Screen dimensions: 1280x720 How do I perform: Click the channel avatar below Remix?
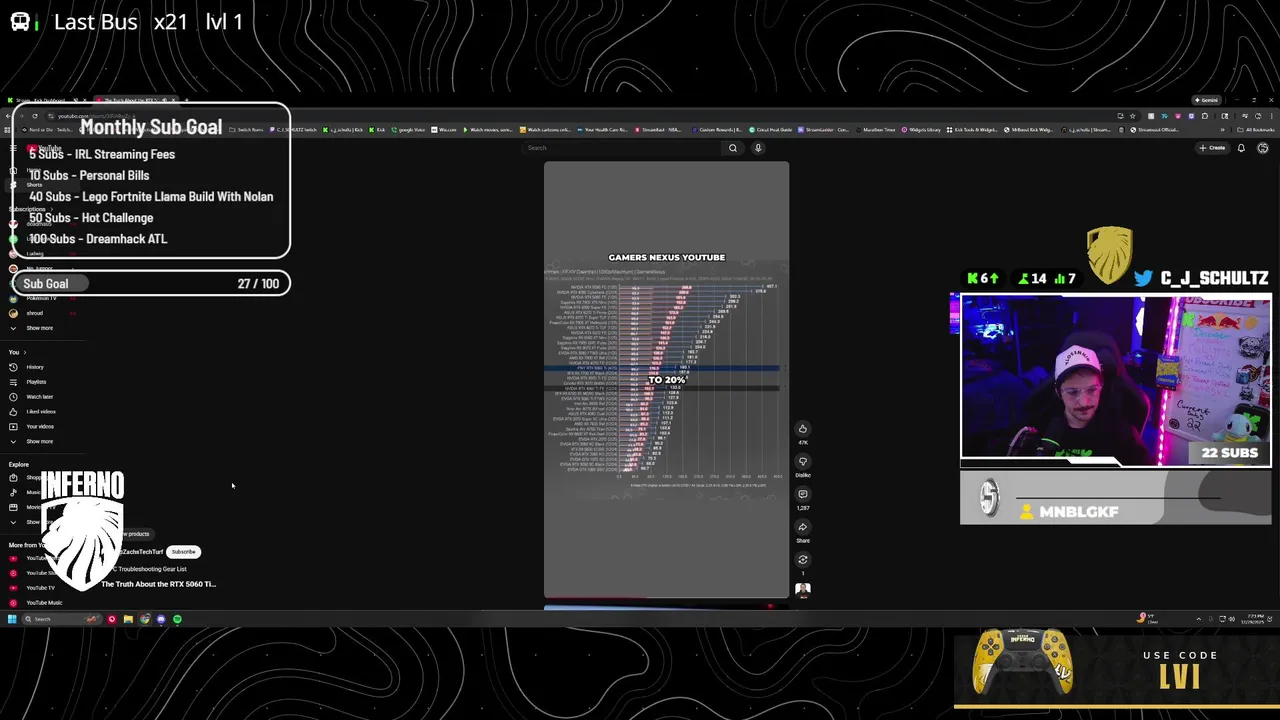(803, 590)
